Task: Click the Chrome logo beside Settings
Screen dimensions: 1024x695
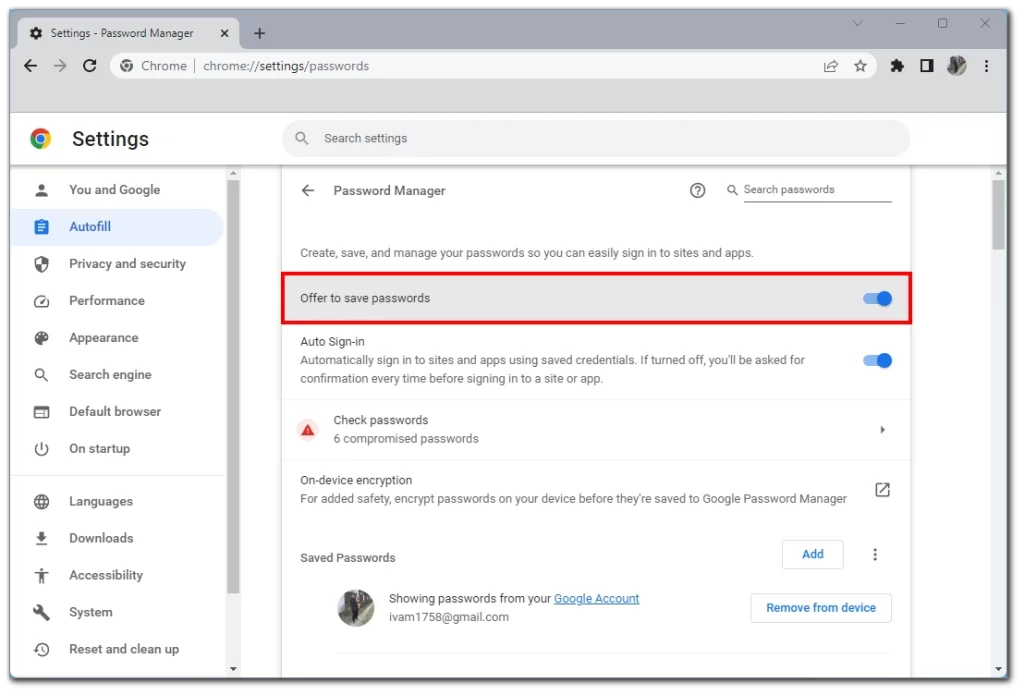Action: (40, 138)
